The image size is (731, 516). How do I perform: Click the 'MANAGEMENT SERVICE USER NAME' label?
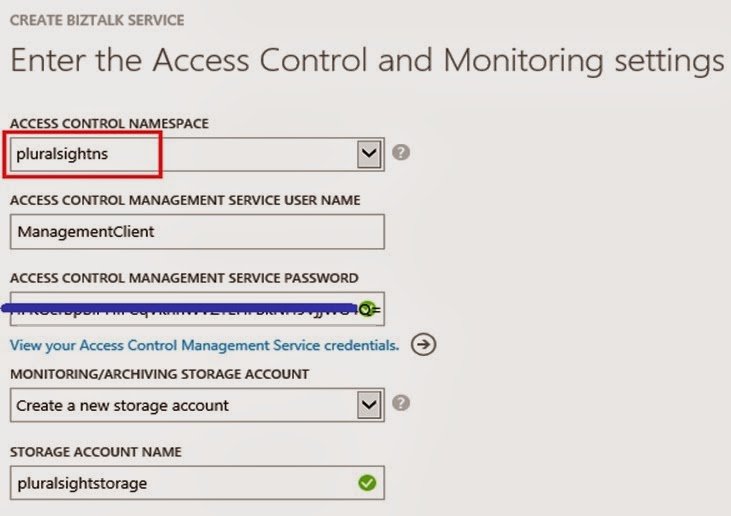[185, 200]
